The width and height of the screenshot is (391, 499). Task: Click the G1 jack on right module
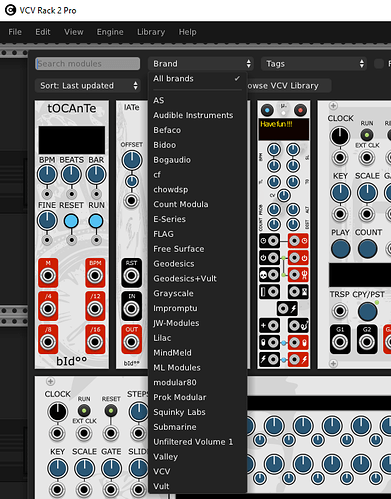pos(340,342)
